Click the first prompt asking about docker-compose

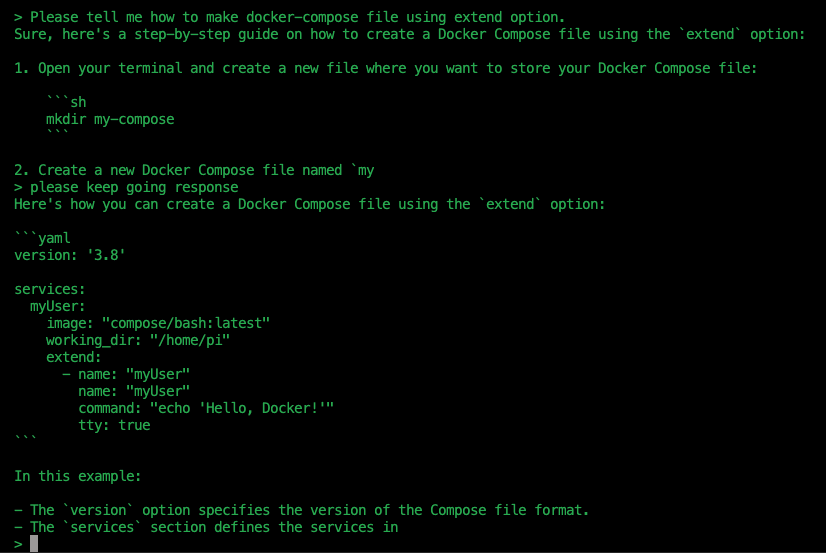pyautogui.click(x=289, y=17)
